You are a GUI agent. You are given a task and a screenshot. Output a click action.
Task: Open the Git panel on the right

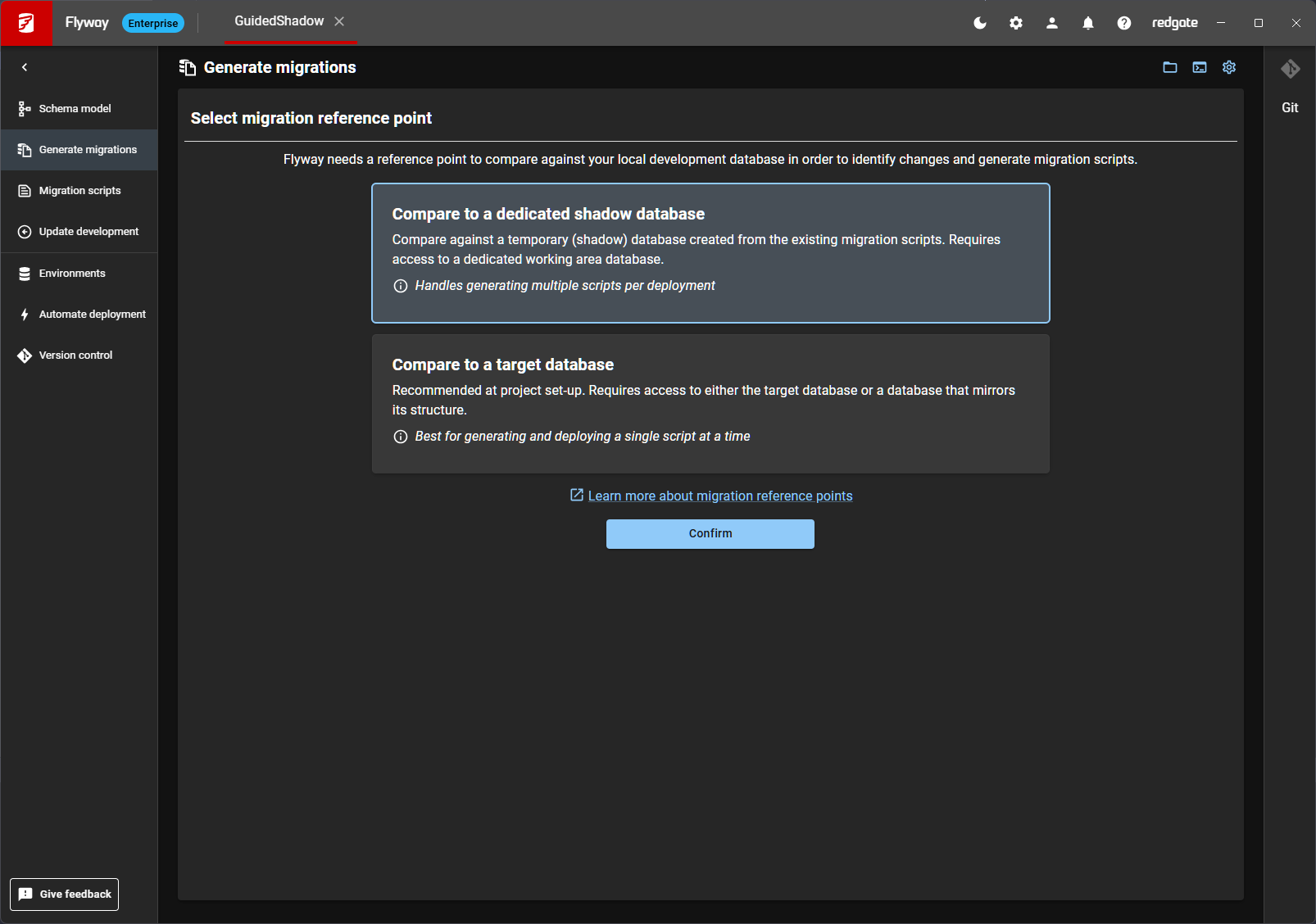[x=1289, y=70]
